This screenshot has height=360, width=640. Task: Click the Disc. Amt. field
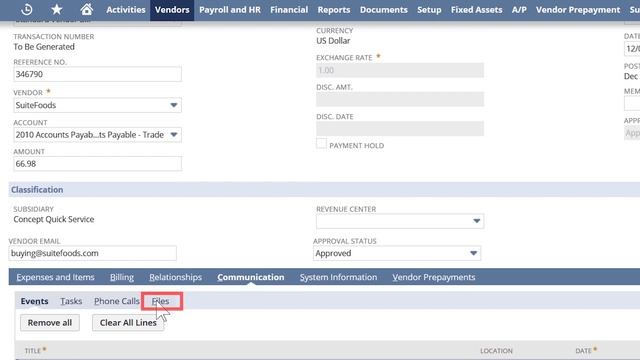(400, 99)
